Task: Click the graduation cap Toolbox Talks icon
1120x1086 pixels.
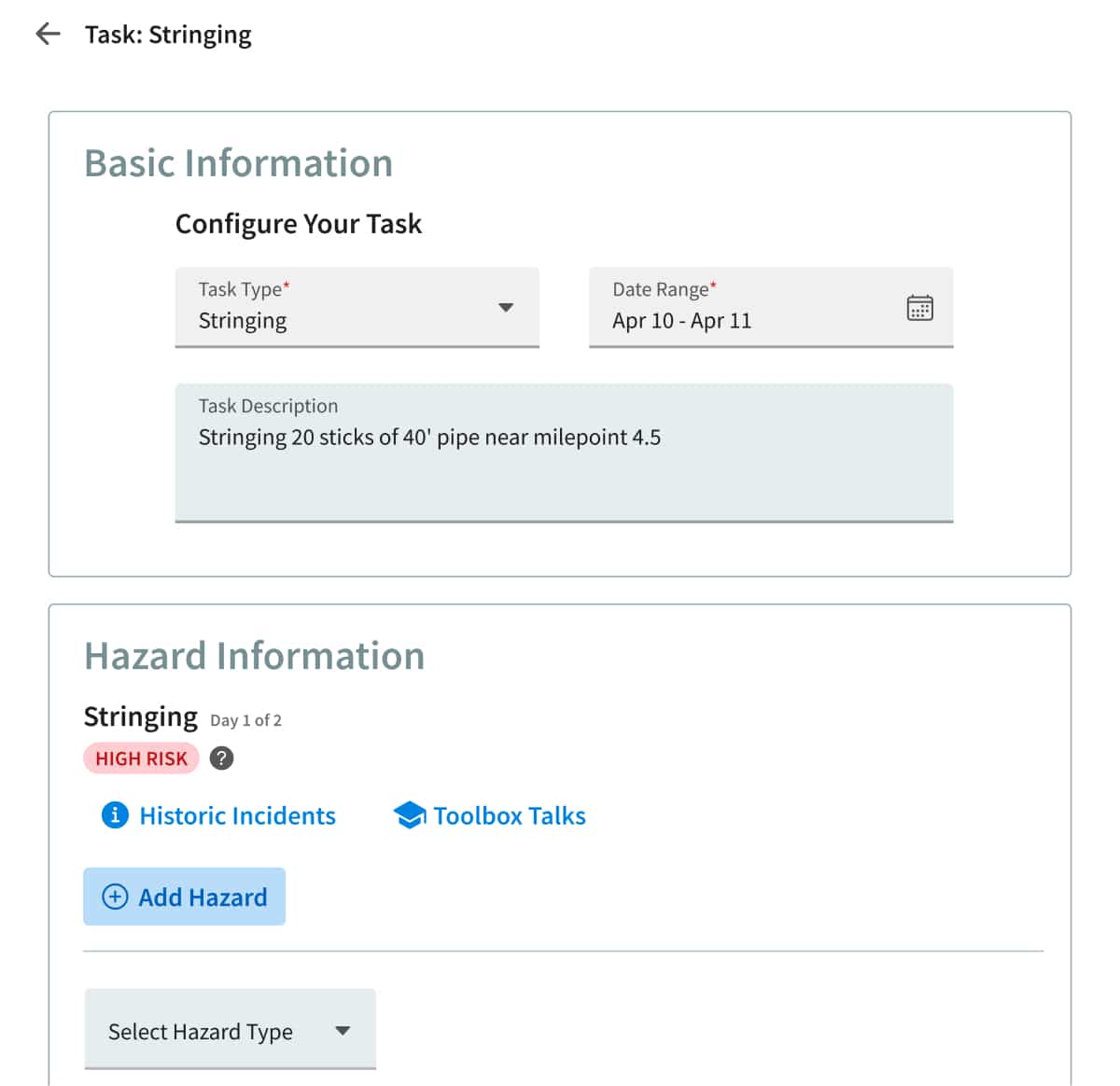Action: [409, 815]
